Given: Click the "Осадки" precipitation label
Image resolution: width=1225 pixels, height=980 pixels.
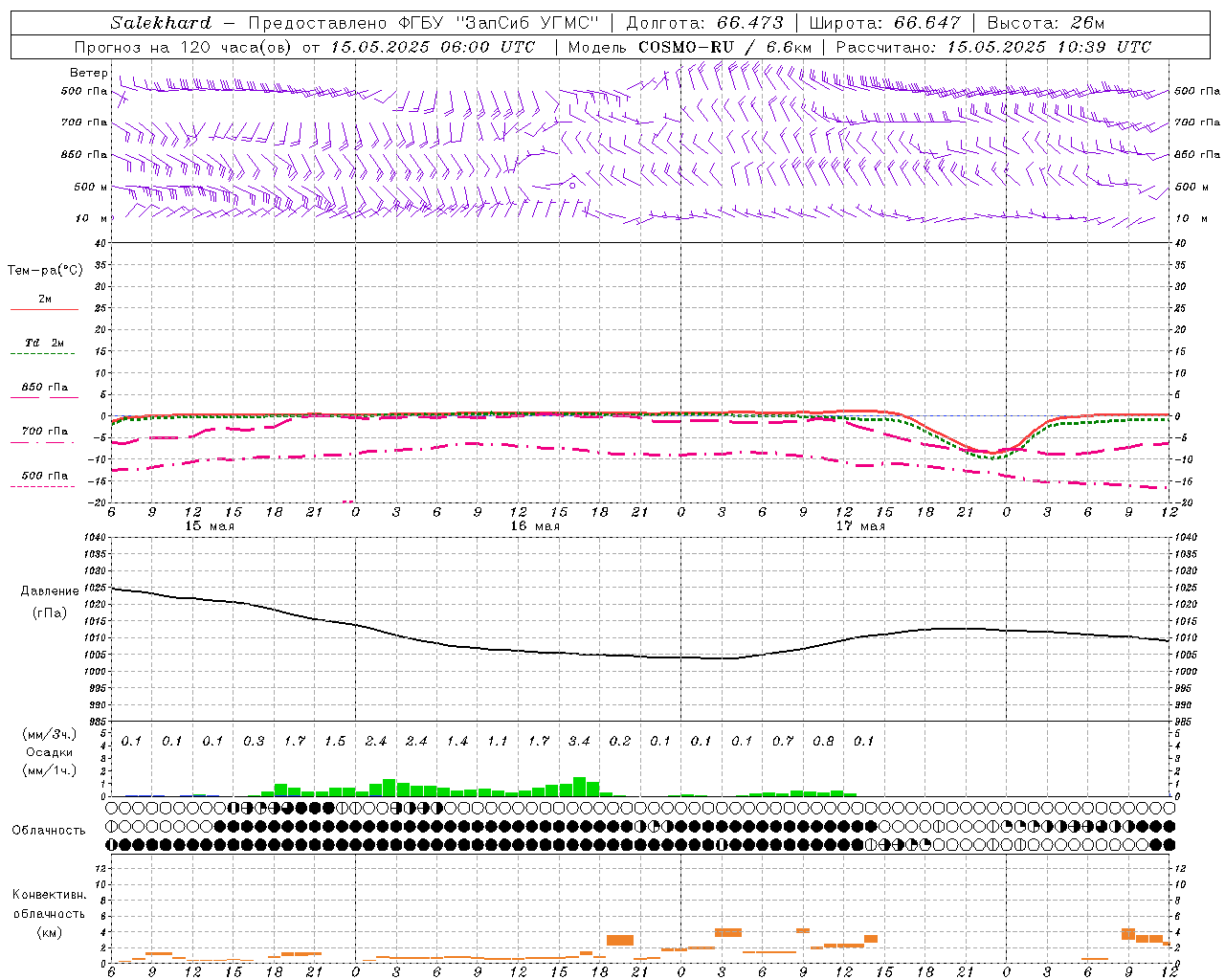Looking at the screenshot, I should coord(49,752).
